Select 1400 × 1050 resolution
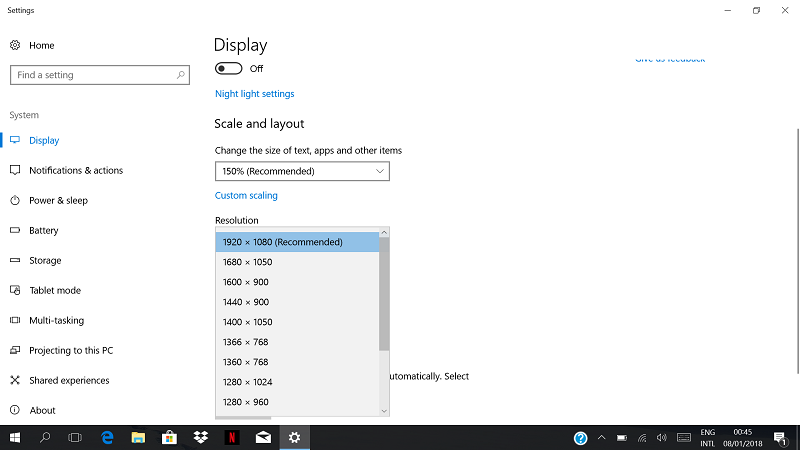 (297, 322)
